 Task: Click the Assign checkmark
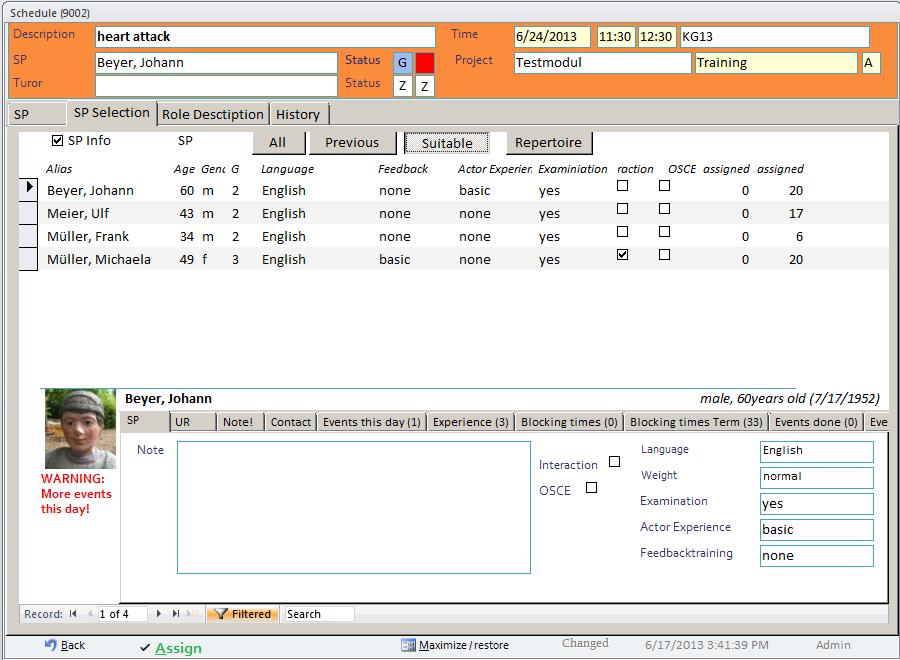coord(145,648)
